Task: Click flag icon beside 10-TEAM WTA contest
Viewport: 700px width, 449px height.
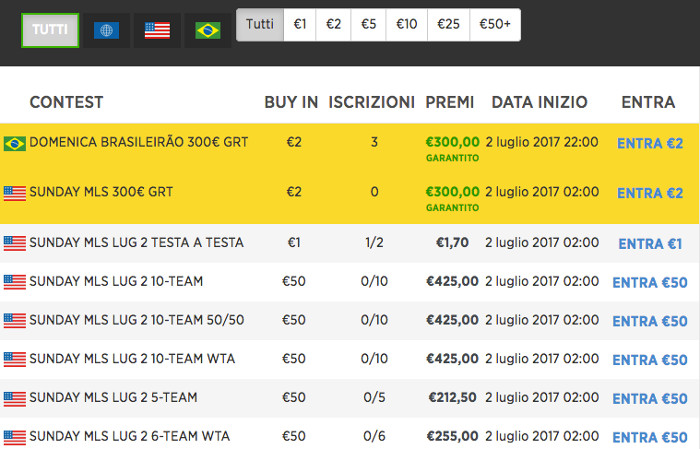Action: pyautogui.click(x=15, y=359)
